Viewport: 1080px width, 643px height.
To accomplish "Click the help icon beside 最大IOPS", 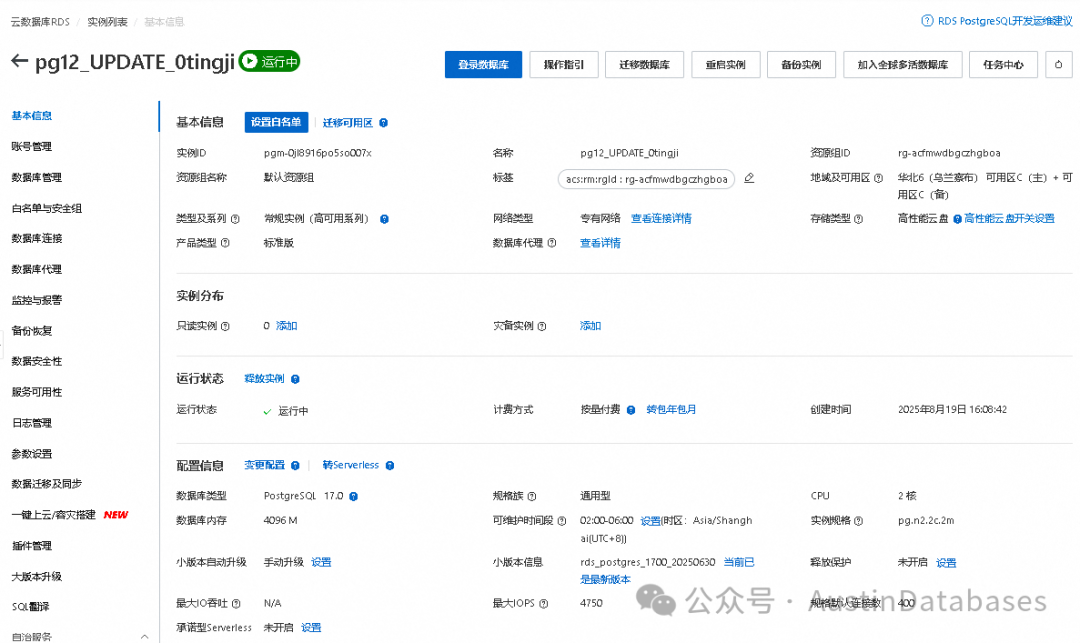I will pyautogui.click(x=543, y=604).
